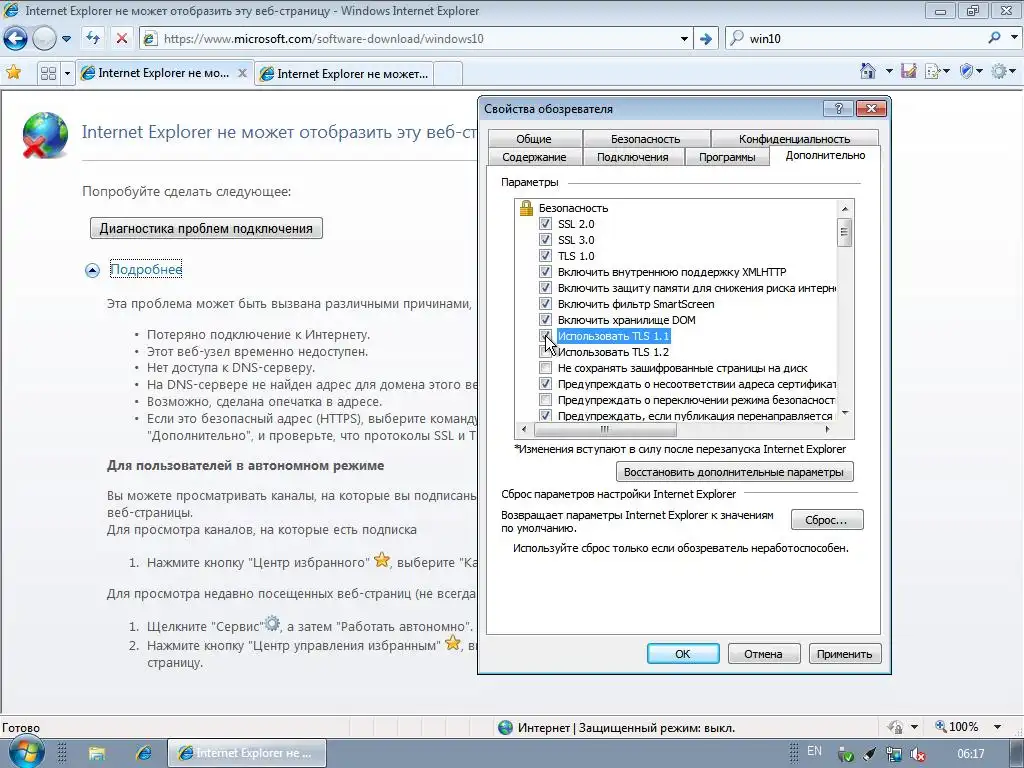Toggle the TLS 1.0 checkbox

[x=545, y=255]
